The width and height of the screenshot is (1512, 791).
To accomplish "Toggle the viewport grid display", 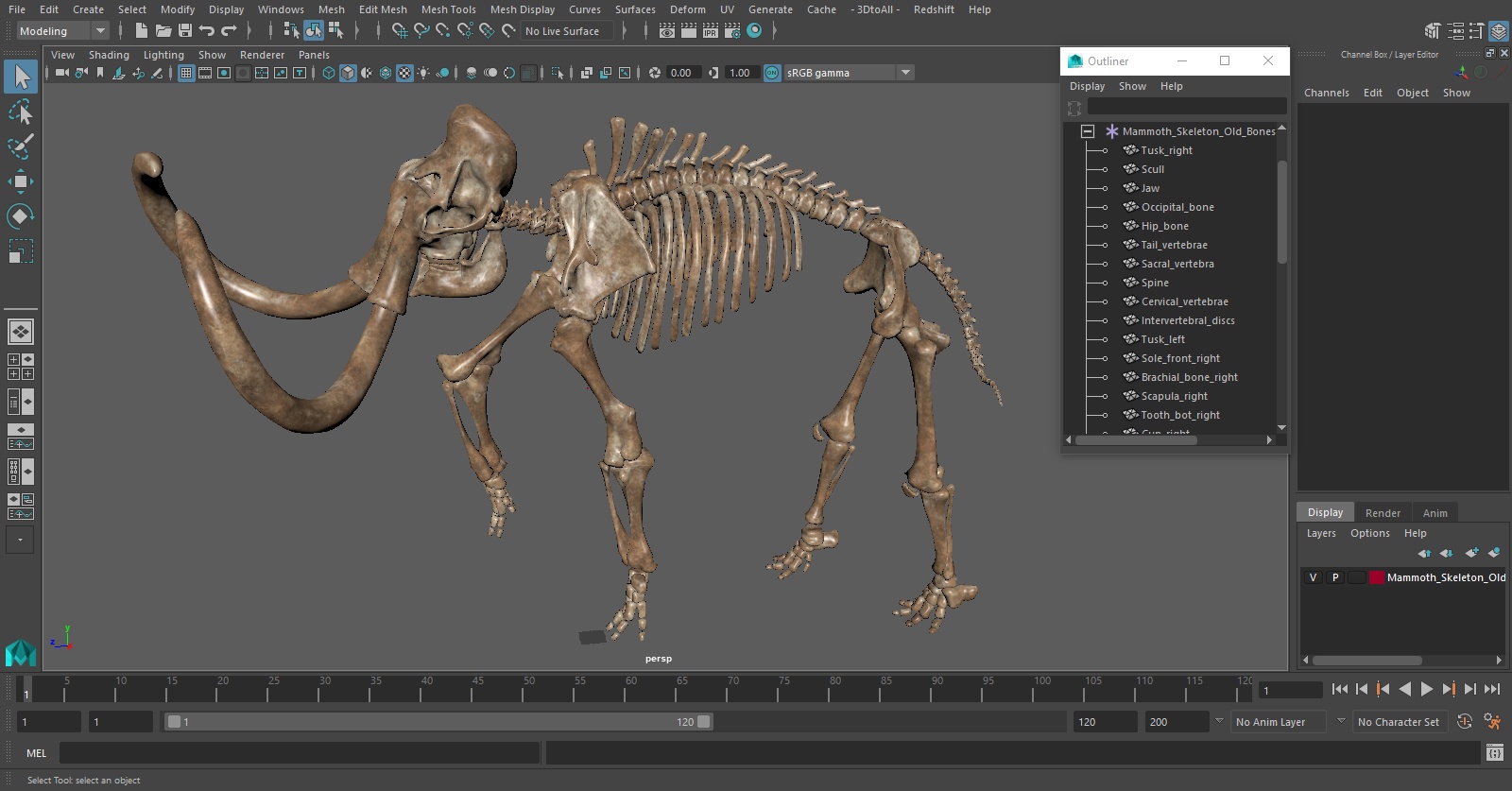I will (186, 73).
